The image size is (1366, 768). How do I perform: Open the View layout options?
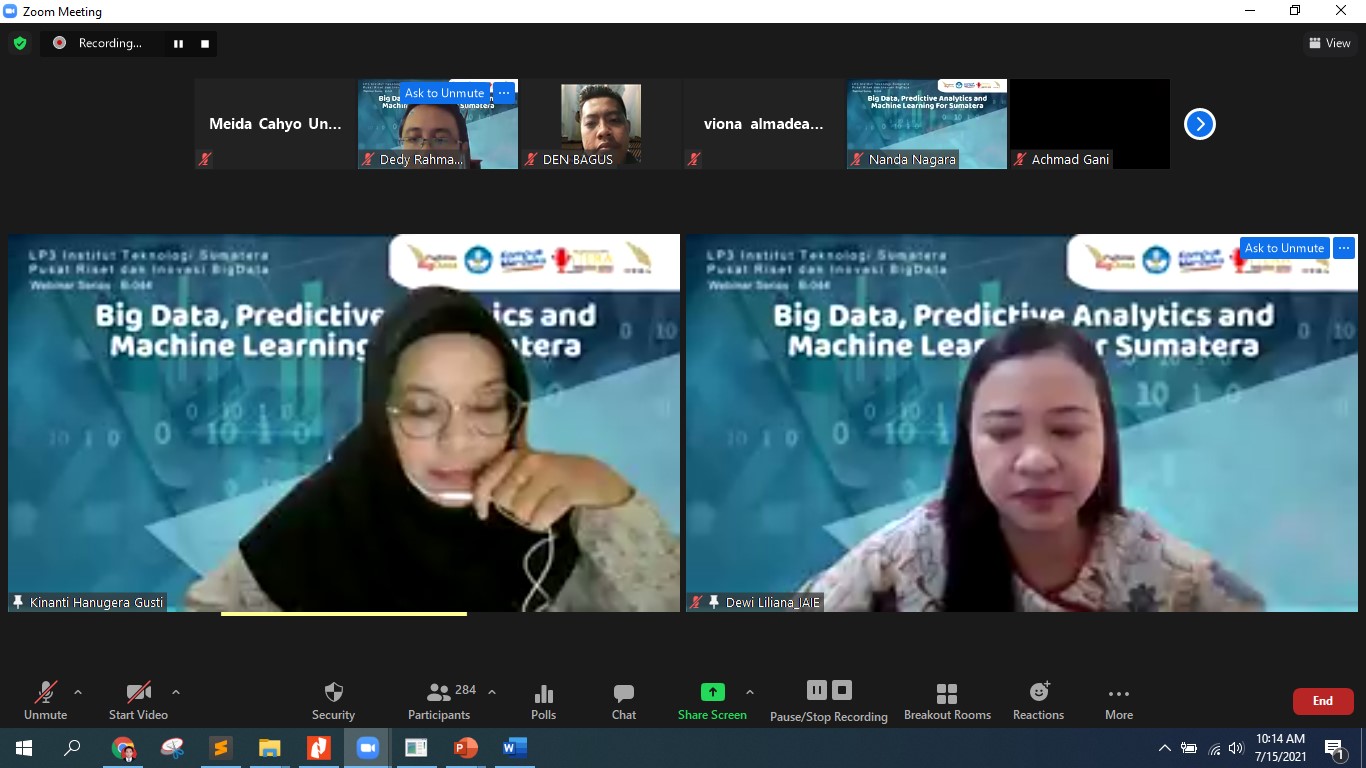pyautogui.click(x=1330, y=43)
